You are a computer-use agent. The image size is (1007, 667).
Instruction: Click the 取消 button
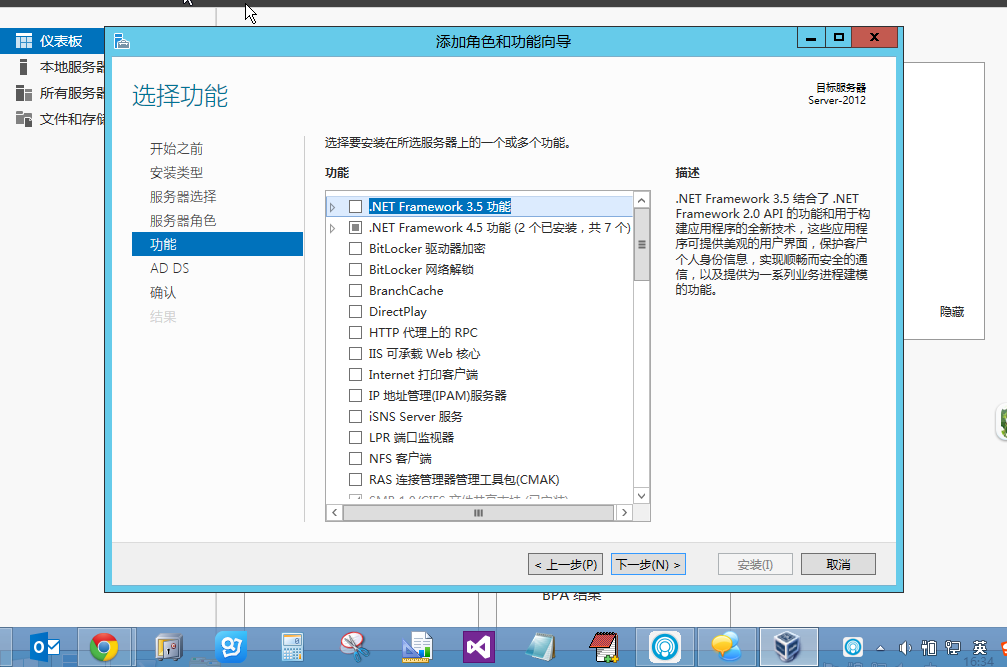[x=838, y=564]
